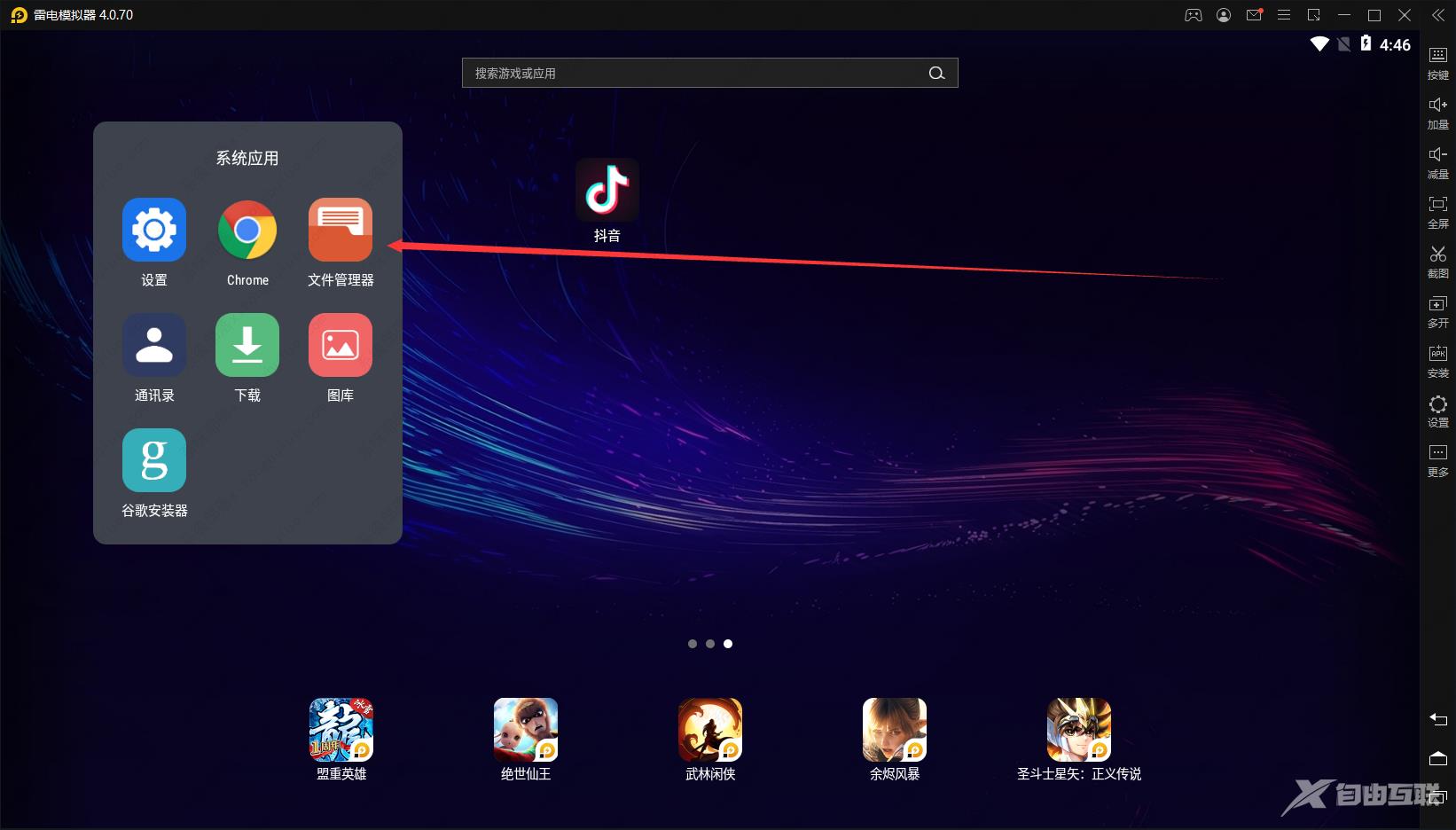Screen dimensions: 1456x830
Task: Open 多开 multi-instance manager
Action: click(1438, 311)
